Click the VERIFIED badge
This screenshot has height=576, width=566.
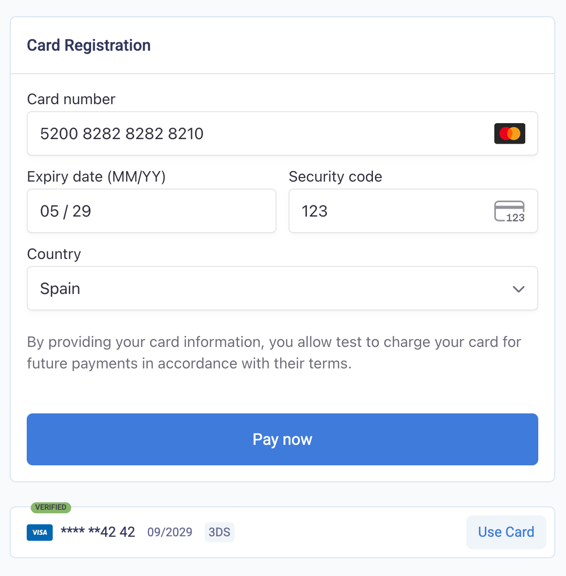coord(51,507)
